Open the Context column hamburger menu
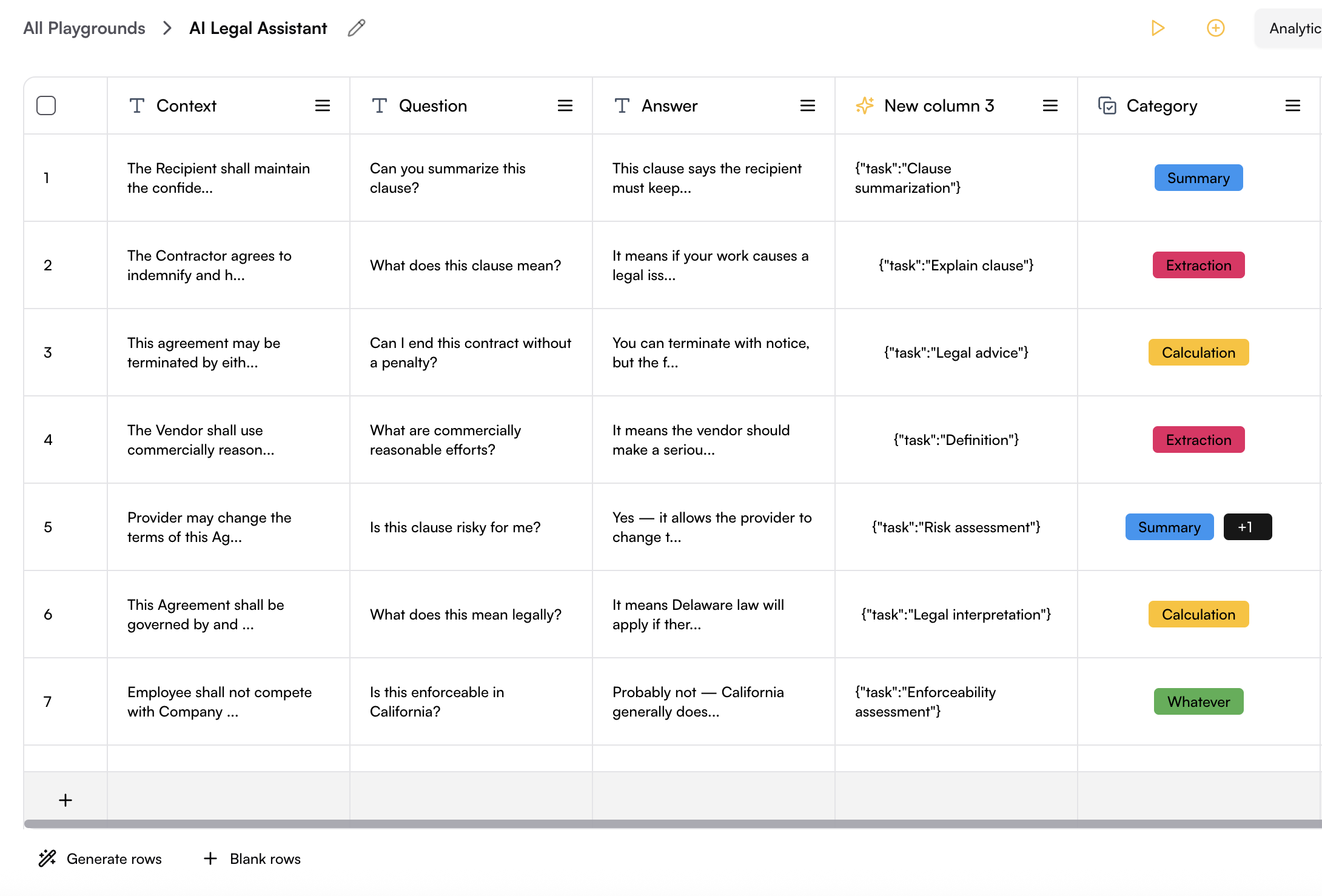1322x896 pixels. pos(323,105)
